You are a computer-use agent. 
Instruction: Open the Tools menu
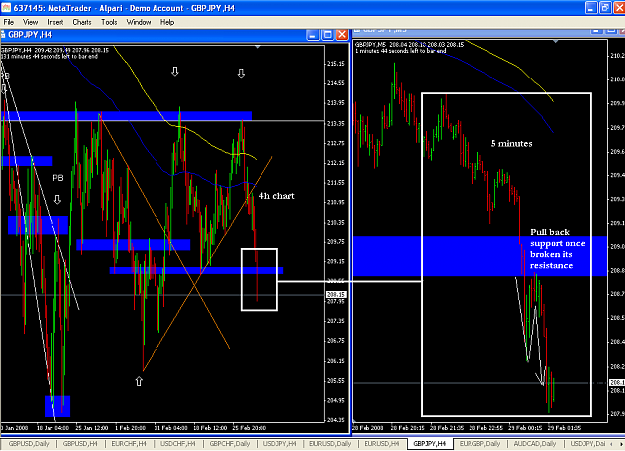tap(109, 22)
